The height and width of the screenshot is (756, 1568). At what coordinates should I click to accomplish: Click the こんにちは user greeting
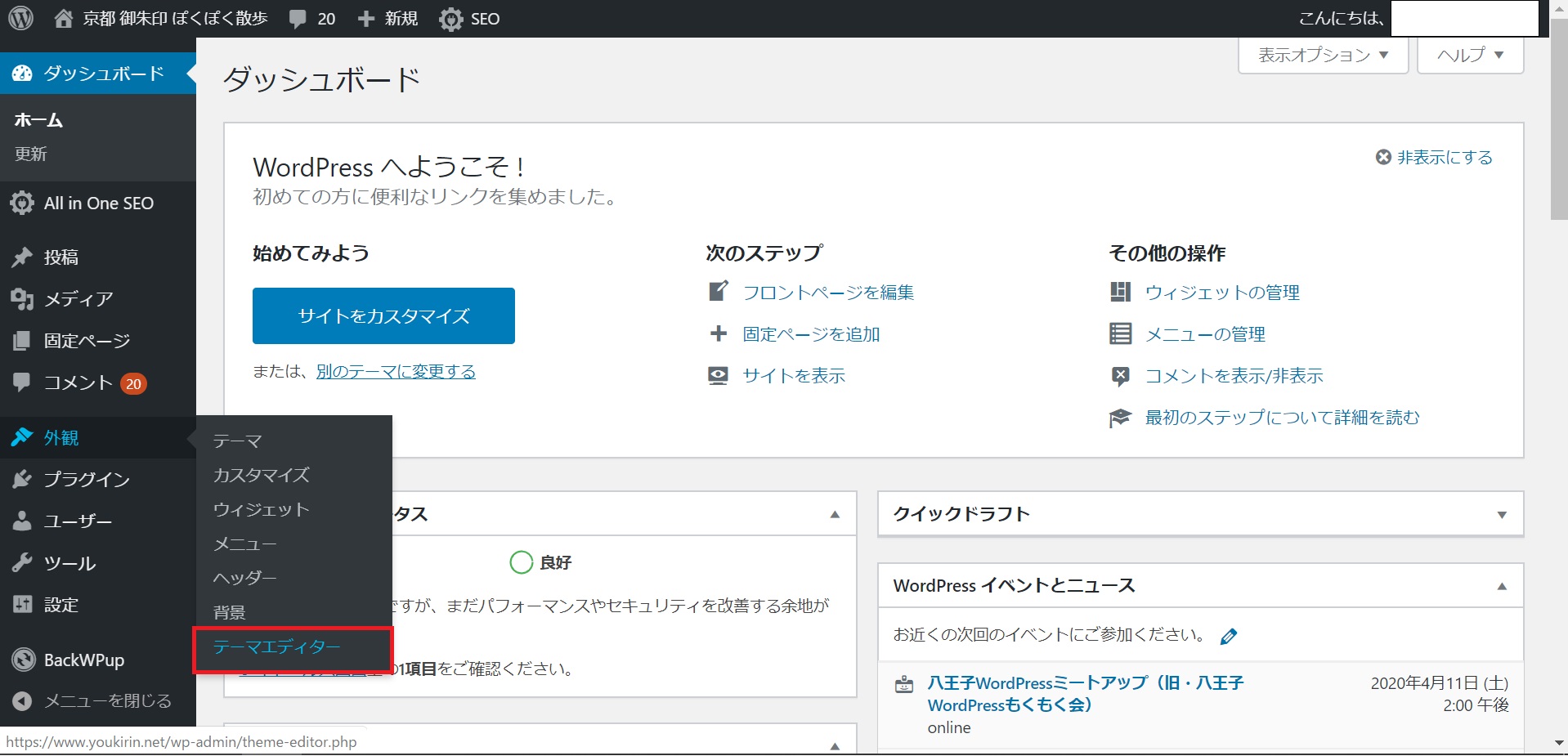coord(1342,18)
